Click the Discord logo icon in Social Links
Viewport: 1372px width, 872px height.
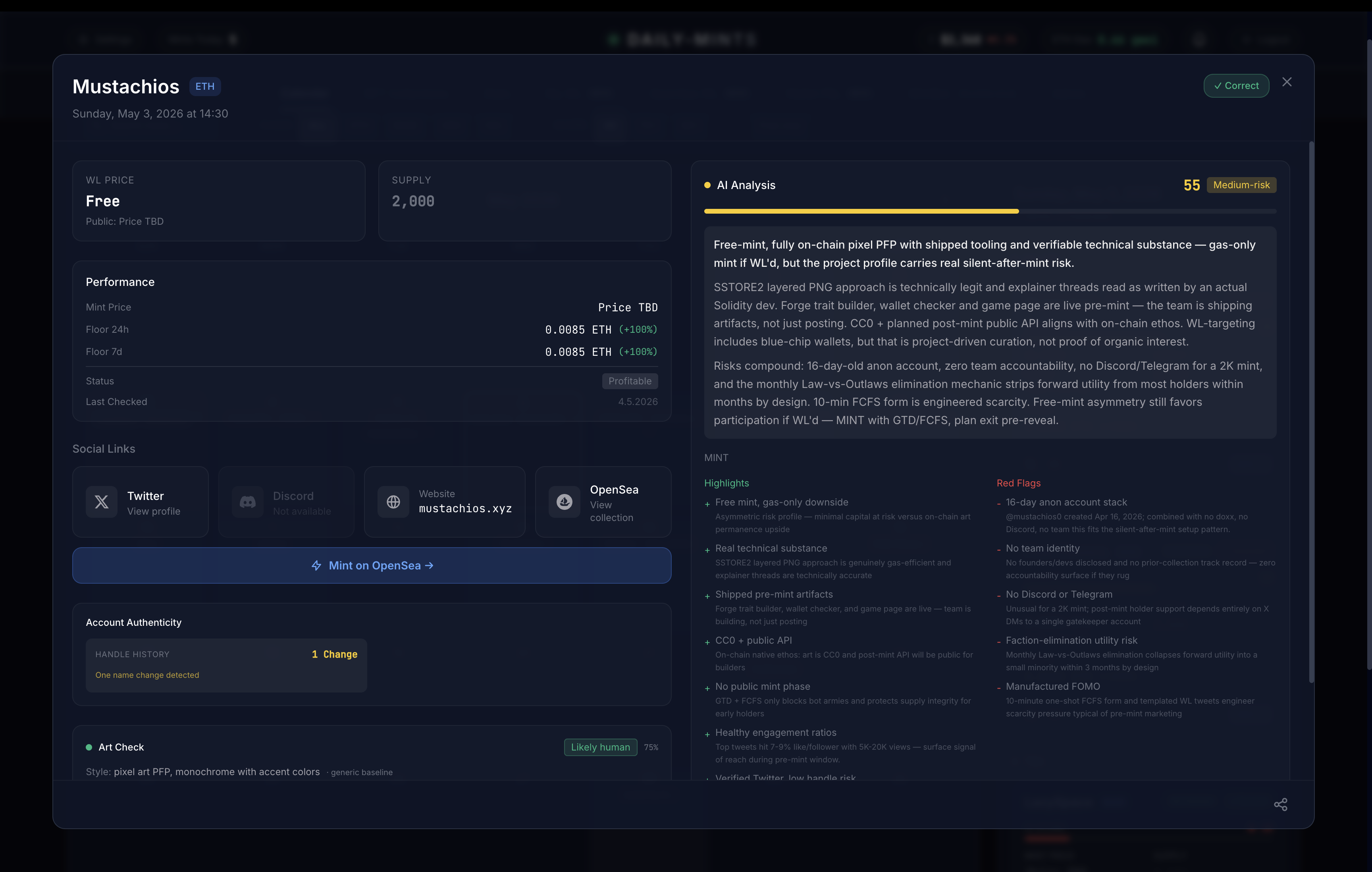coord(247,502)
